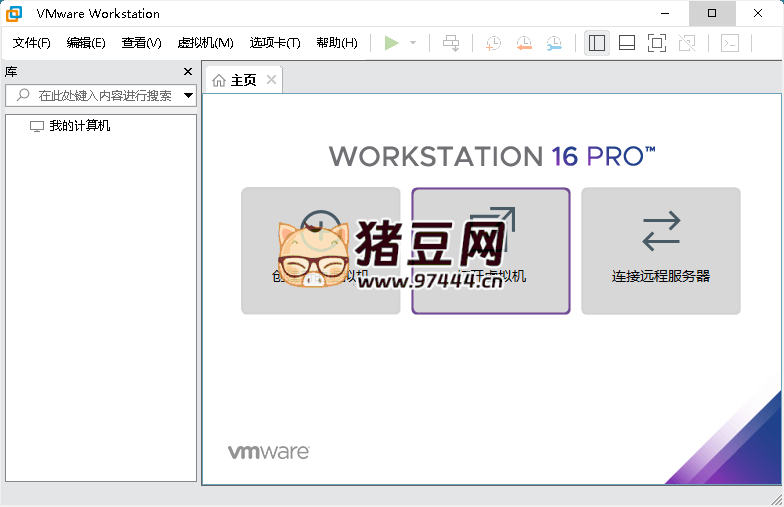Open the power options dropdown arrow
Screen dimensions: 784x507
413,43
